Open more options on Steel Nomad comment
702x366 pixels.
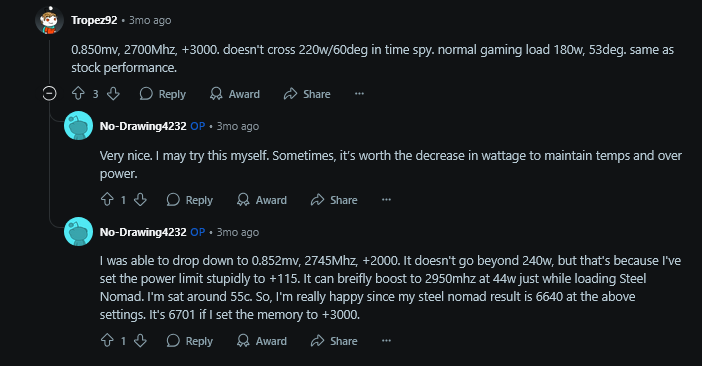[386, 340]
